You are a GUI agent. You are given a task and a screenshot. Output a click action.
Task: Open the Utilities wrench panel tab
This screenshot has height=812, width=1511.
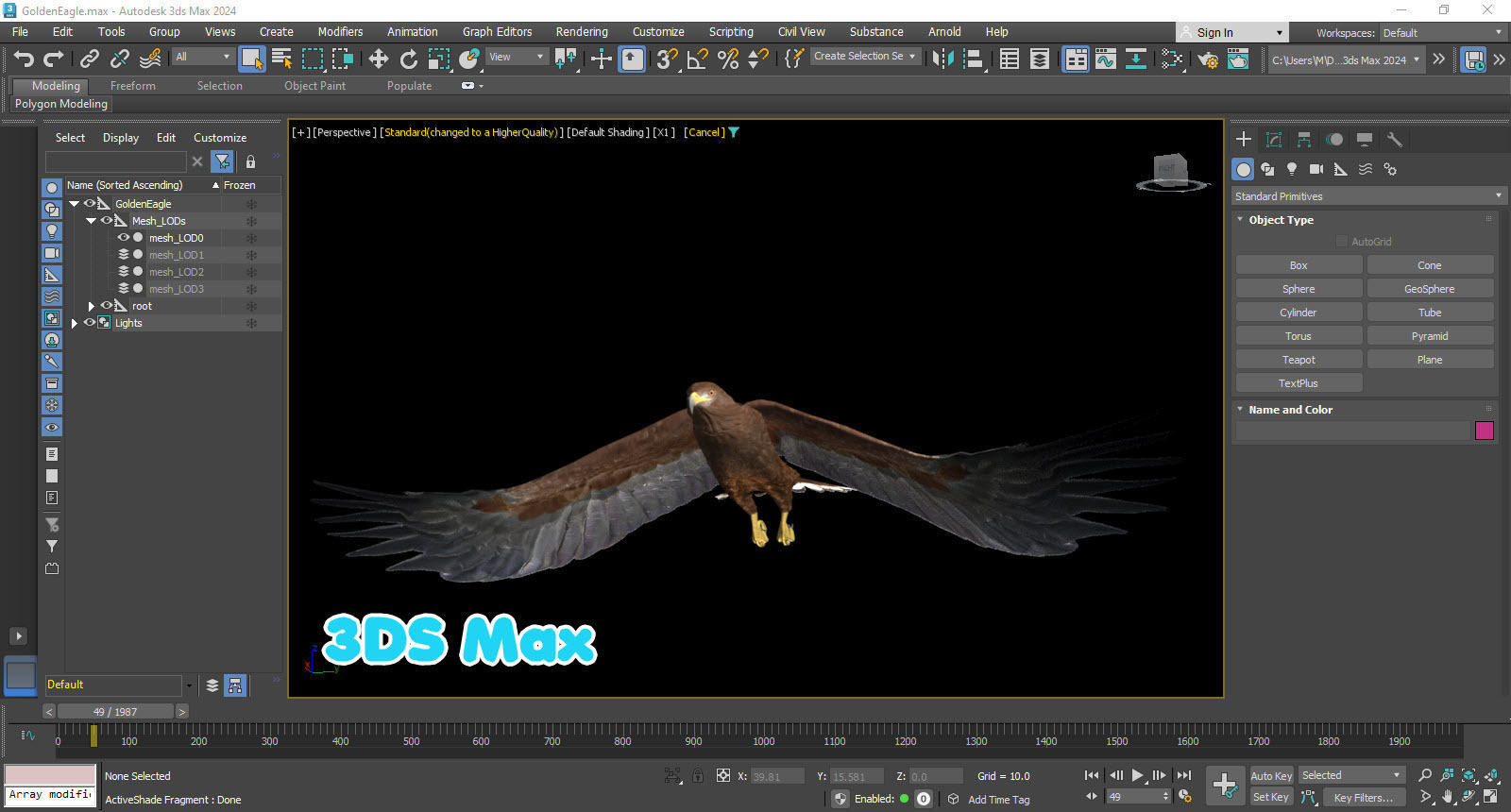click(1394, 139)
